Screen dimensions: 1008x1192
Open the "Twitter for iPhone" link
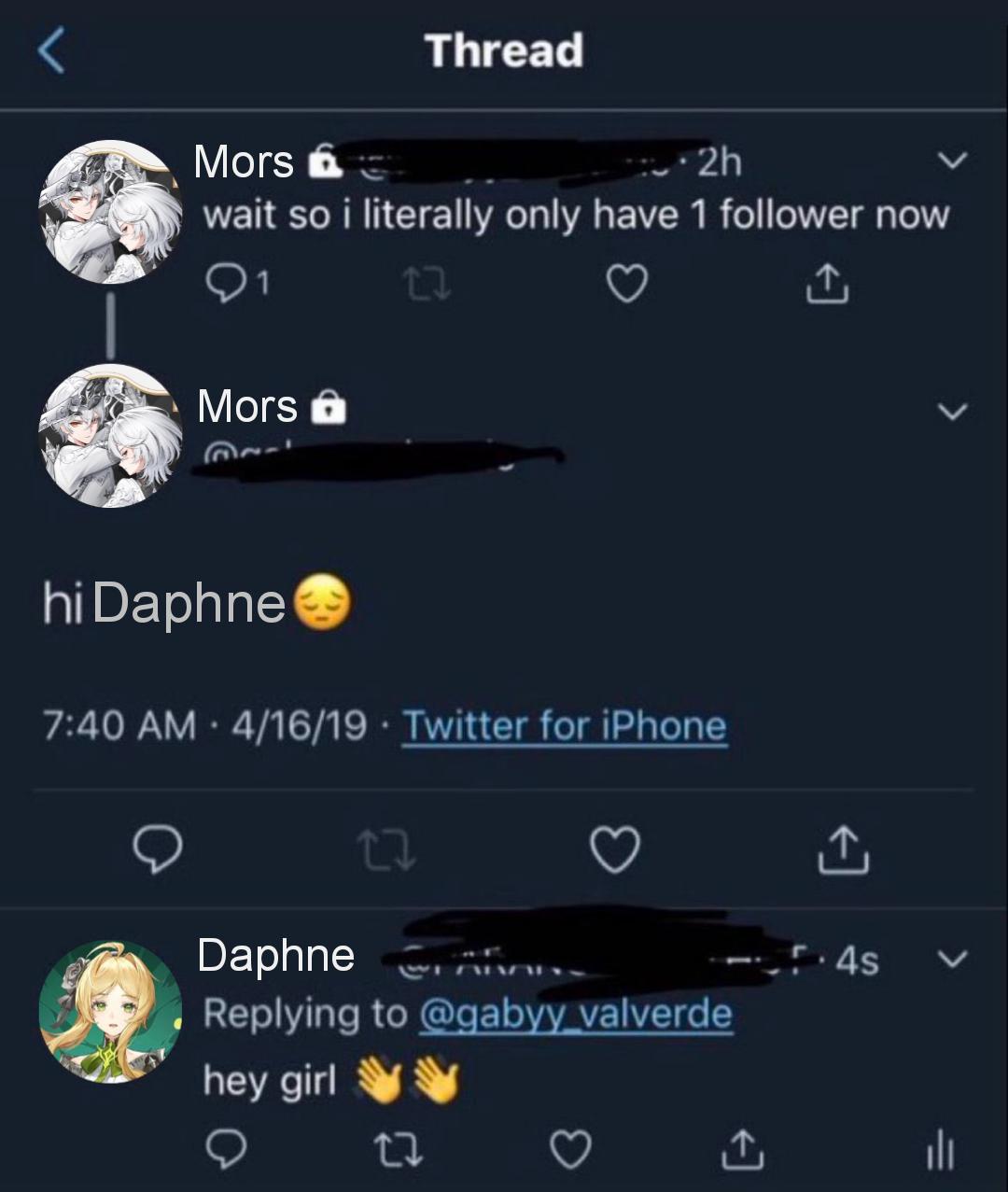[564, 725]
